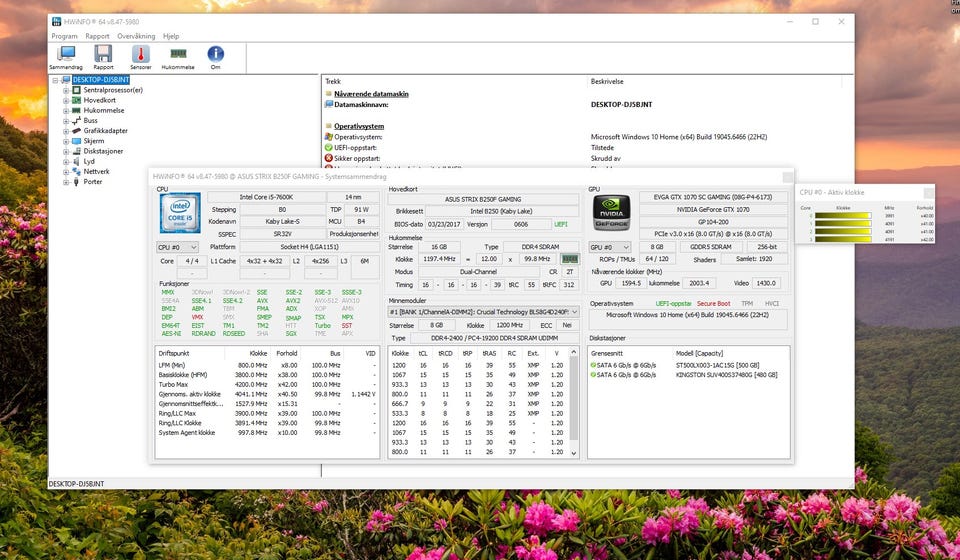Collapse the DESKTOP-DJ5BJNT root node
The width and height of the screenshot is (960, 560).
coord(55,80)
